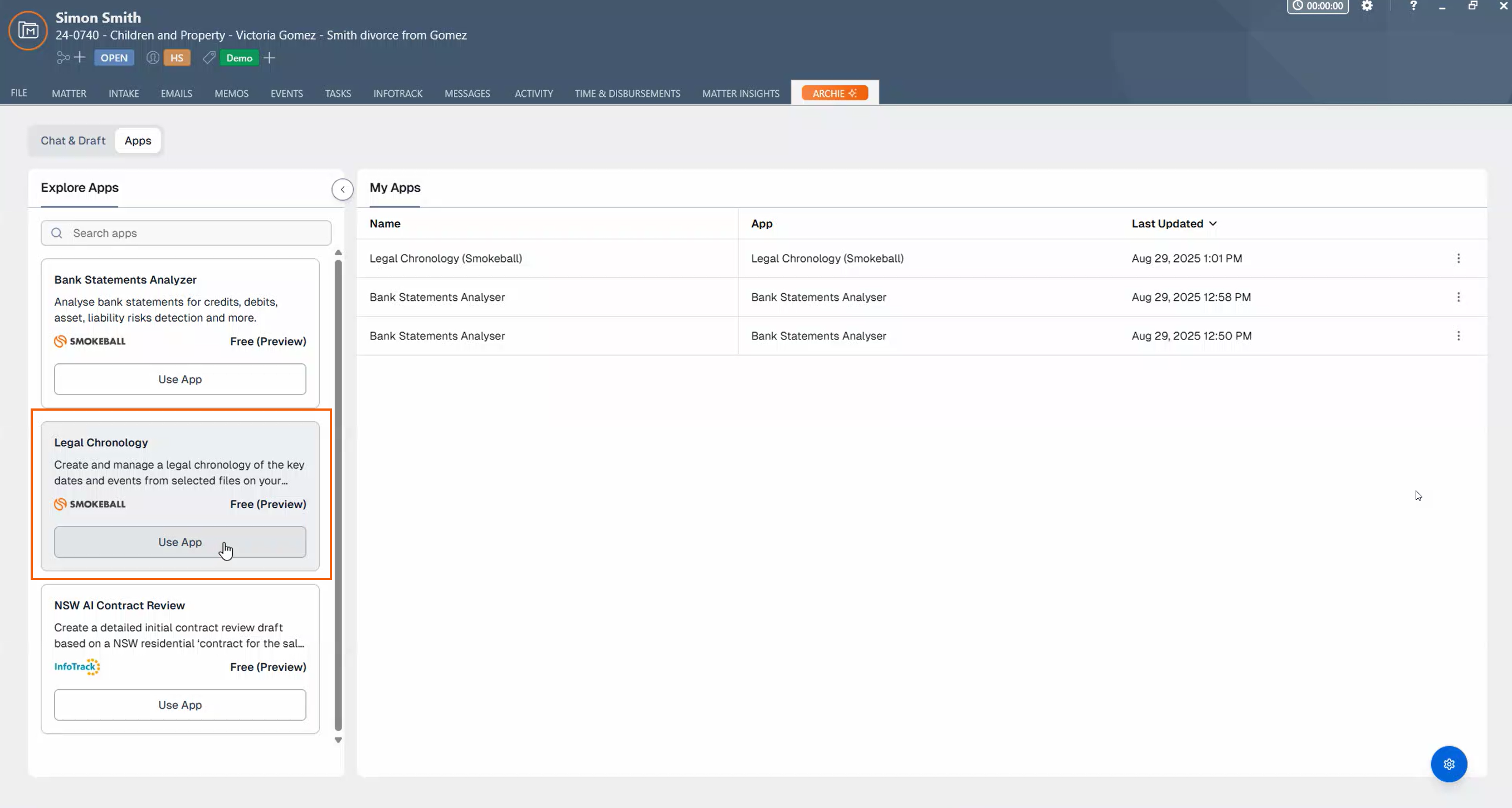Image resolution: width=1512 pixels, height=808 pixels.
Task: Click in the Search apps field
Action: coord(186,233)
